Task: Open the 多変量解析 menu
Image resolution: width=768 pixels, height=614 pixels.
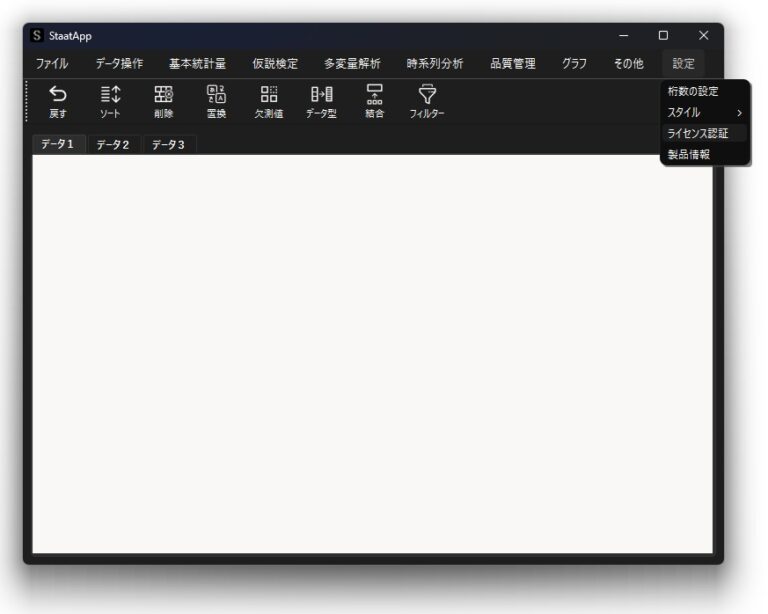Action: (x=352, y=63)
